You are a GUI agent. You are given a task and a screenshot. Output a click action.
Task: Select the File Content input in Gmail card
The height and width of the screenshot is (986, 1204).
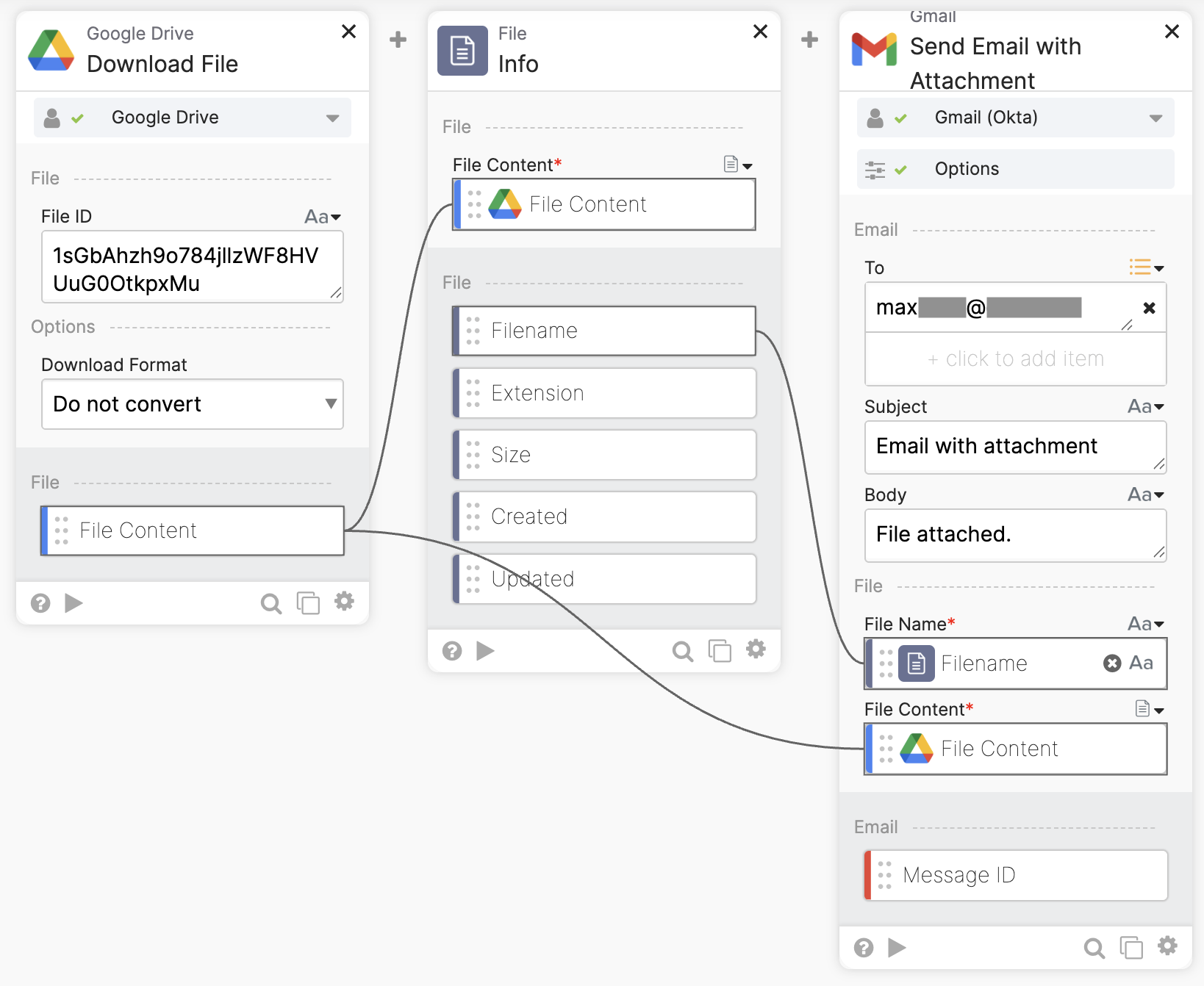[1016, 749]
